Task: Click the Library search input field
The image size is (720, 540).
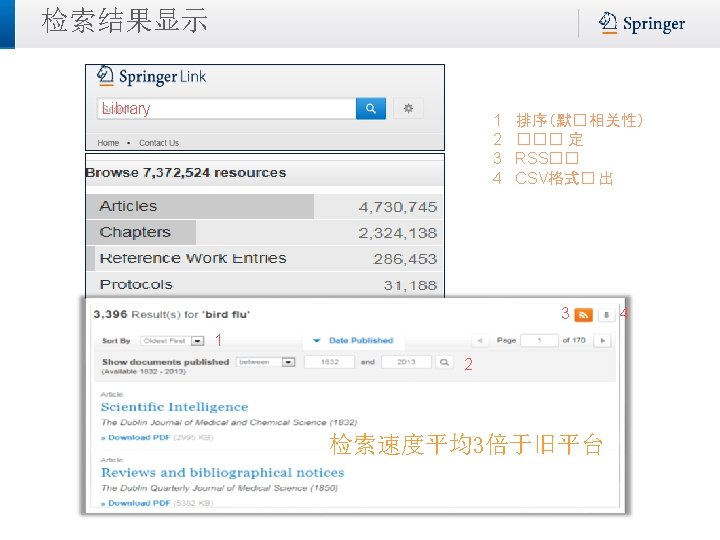Action: (227, 108)
